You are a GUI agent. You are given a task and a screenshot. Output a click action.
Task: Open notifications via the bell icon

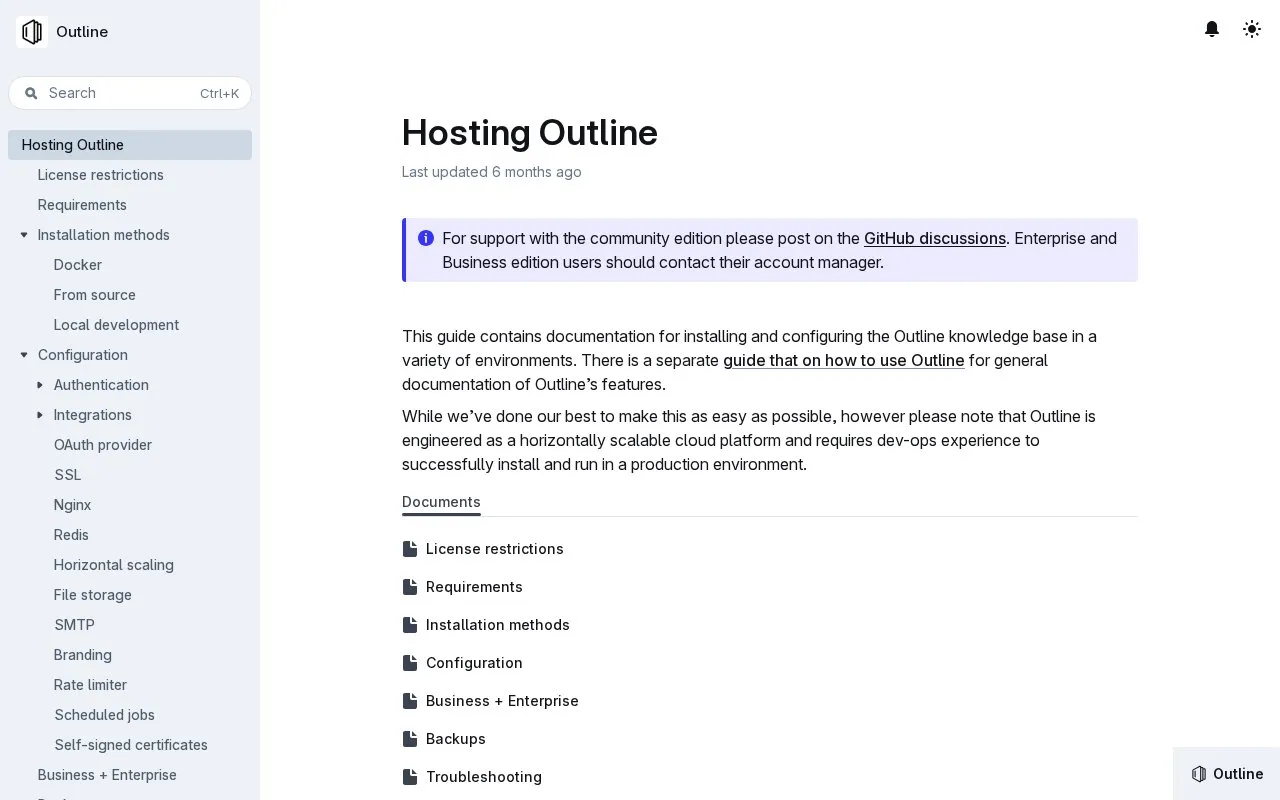1212,30
